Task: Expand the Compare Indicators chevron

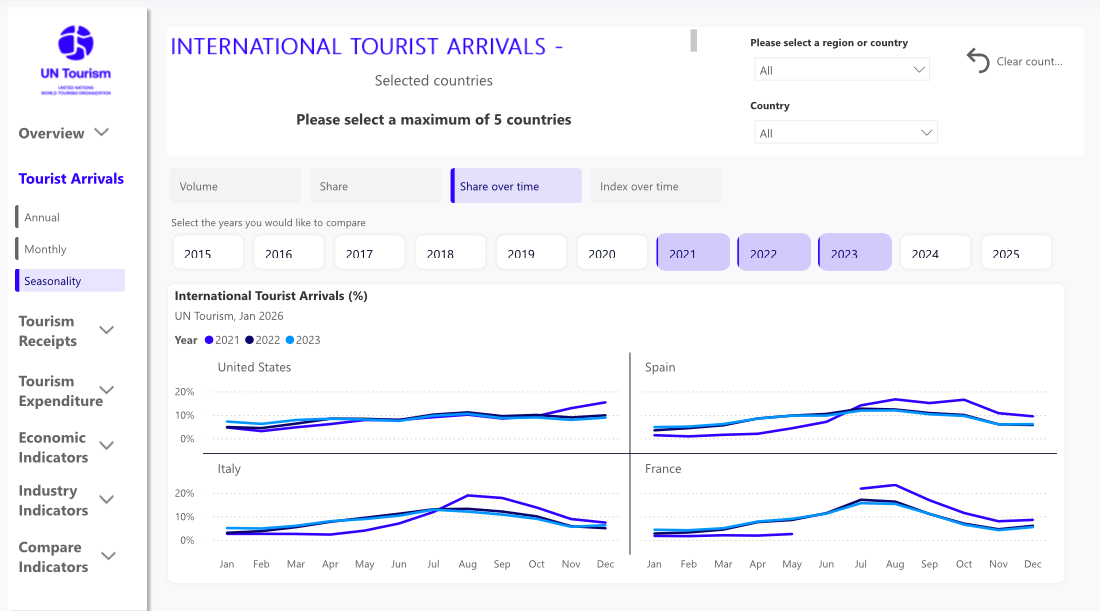Action: [x=109, y=556]
